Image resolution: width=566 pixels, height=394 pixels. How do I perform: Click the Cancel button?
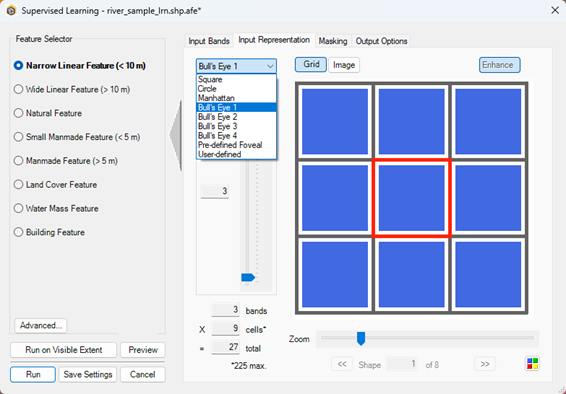tap(143, 375)
